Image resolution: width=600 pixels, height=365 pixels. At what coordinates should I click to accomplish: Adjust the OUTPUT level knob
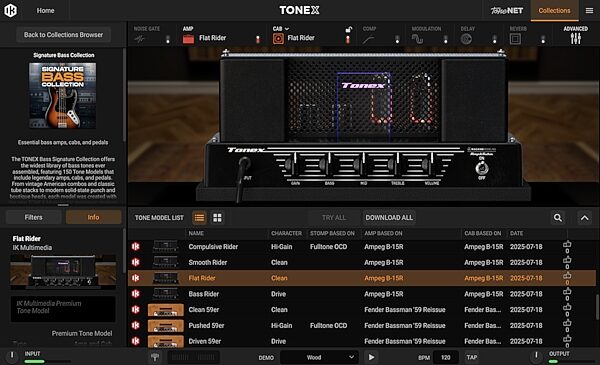click(x=536, y=356)
